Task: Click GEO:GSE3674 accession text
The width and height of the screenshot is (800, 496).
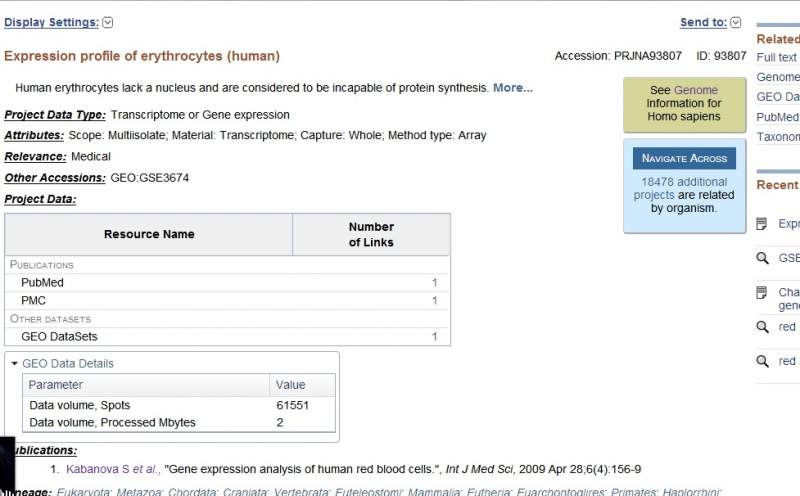Action: point(149,178)
